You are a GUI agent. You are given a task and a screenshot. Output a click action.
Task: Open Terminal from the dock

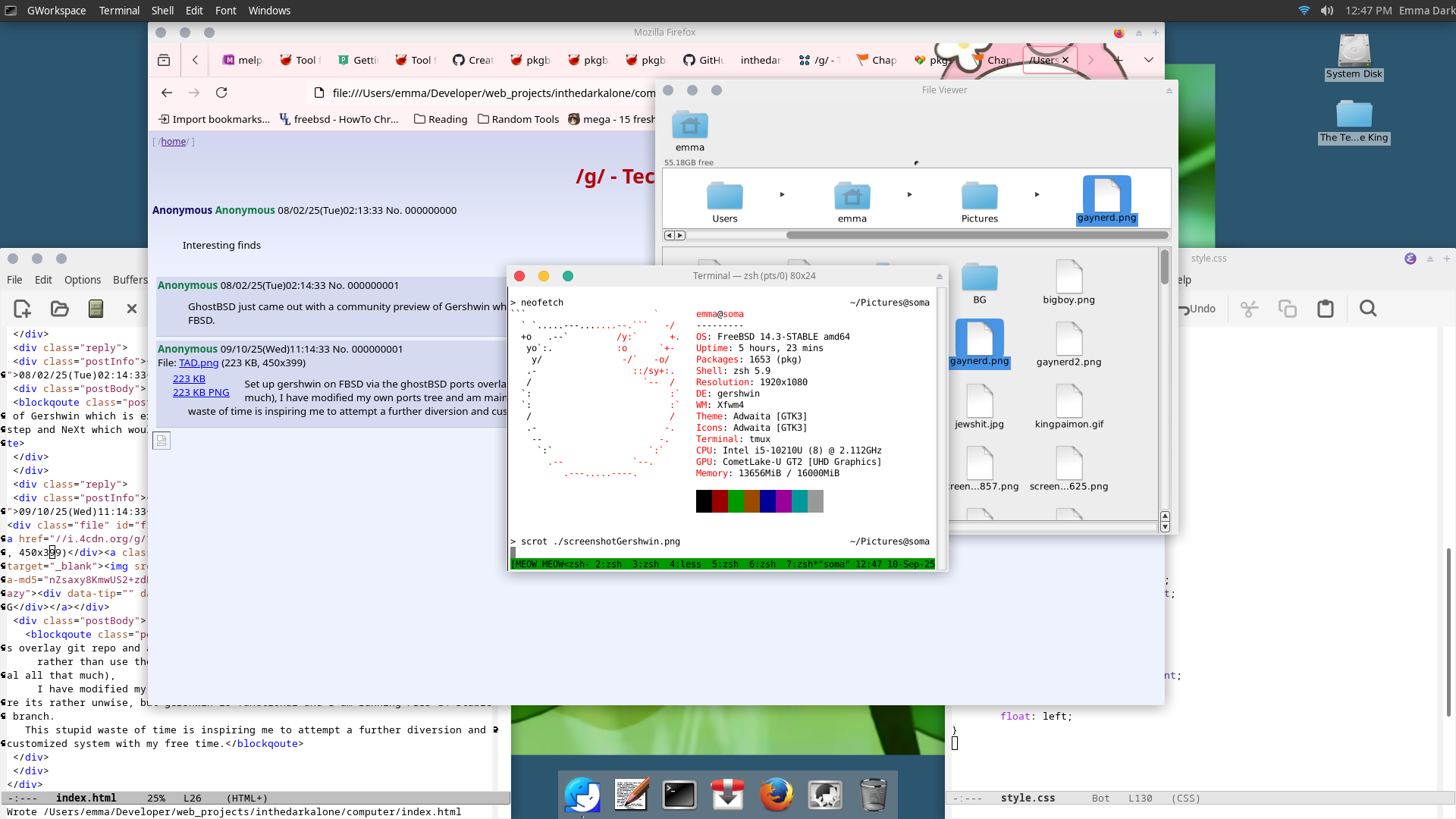pyautogui.click(x=679, y=795)
